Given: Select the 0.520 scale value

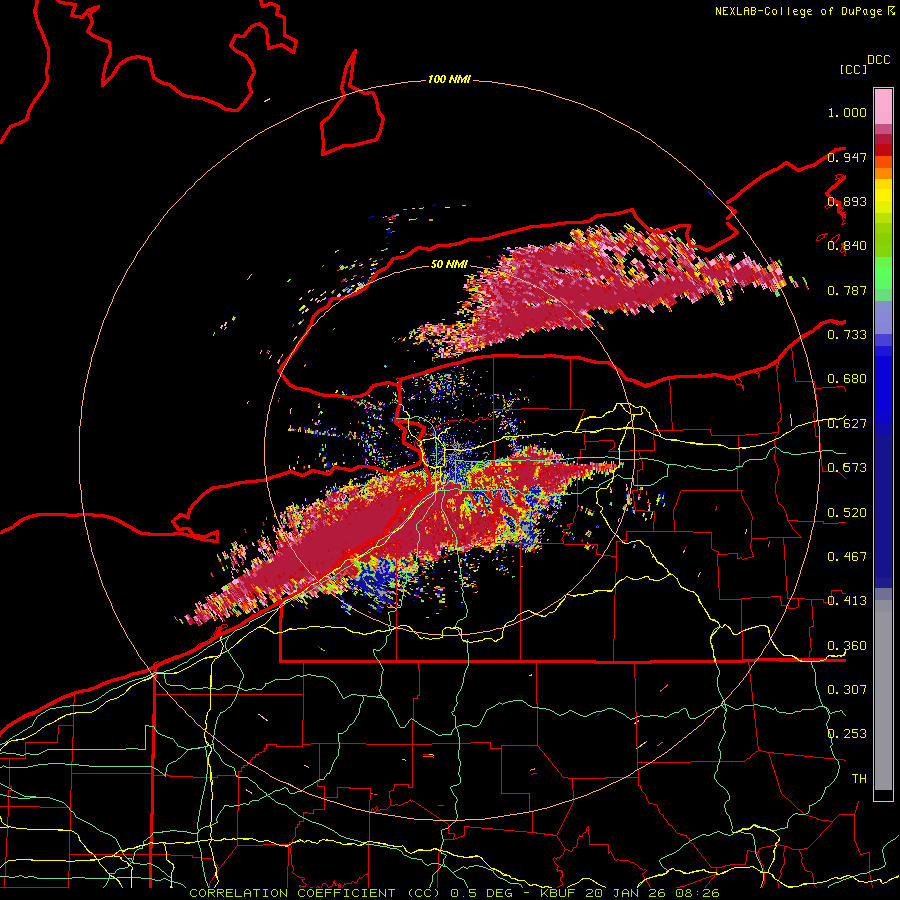Looking at the screenshot, I should pos(847,512).
